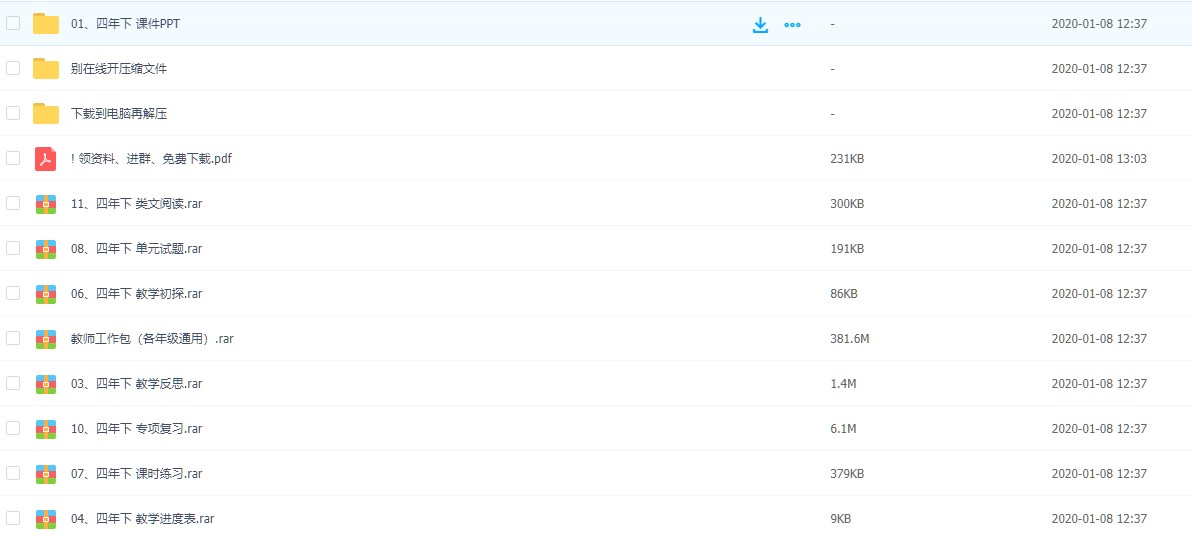Click folder icon of 下载到电脑再解压

tap(46, 114)
